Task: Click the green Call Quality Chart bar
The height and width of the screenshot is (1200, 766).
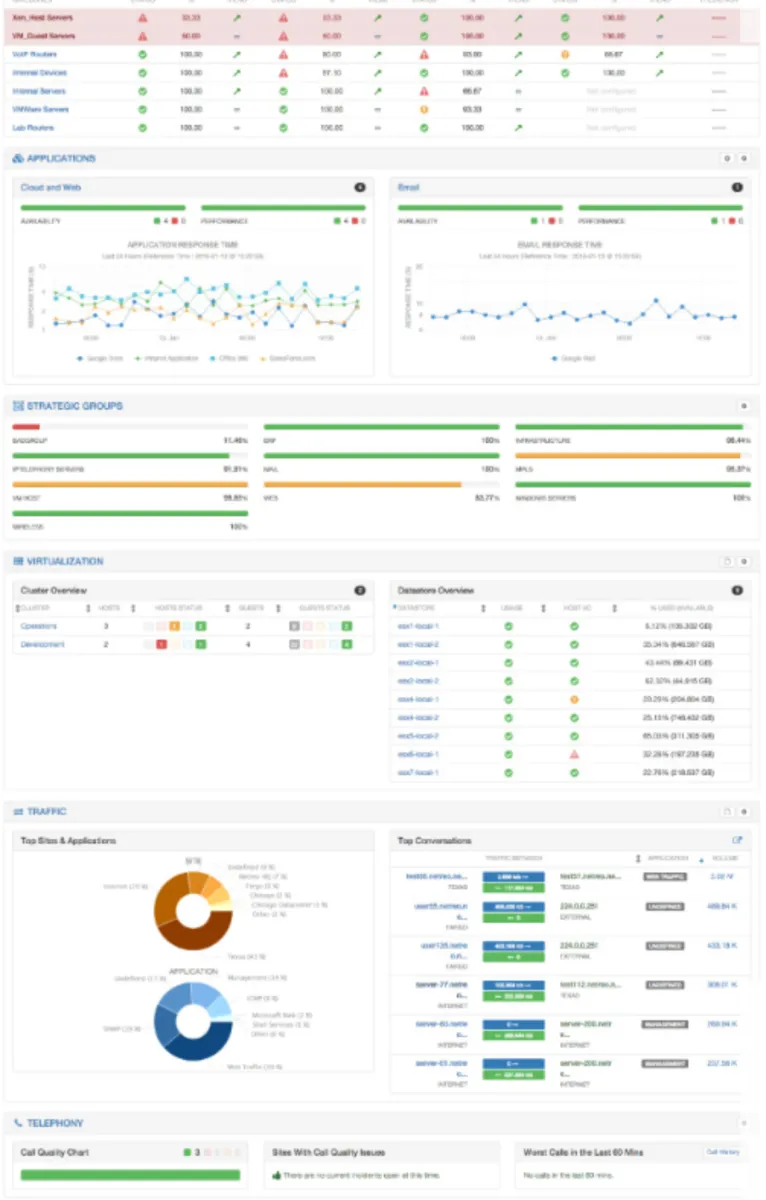Action: tap(130, 1175)
